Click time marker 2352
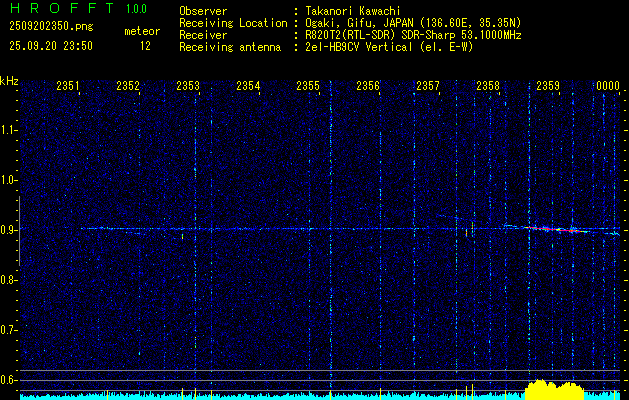 (x=128, y=85)
